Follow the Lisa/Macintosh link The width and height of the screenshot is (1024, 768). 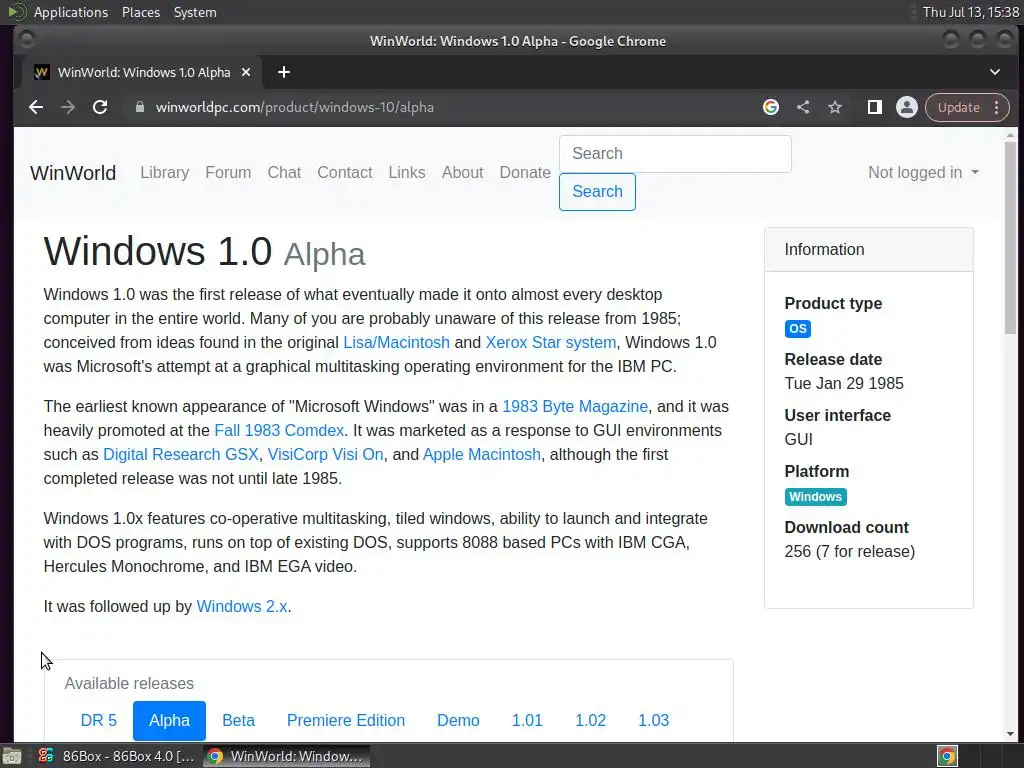396,343
